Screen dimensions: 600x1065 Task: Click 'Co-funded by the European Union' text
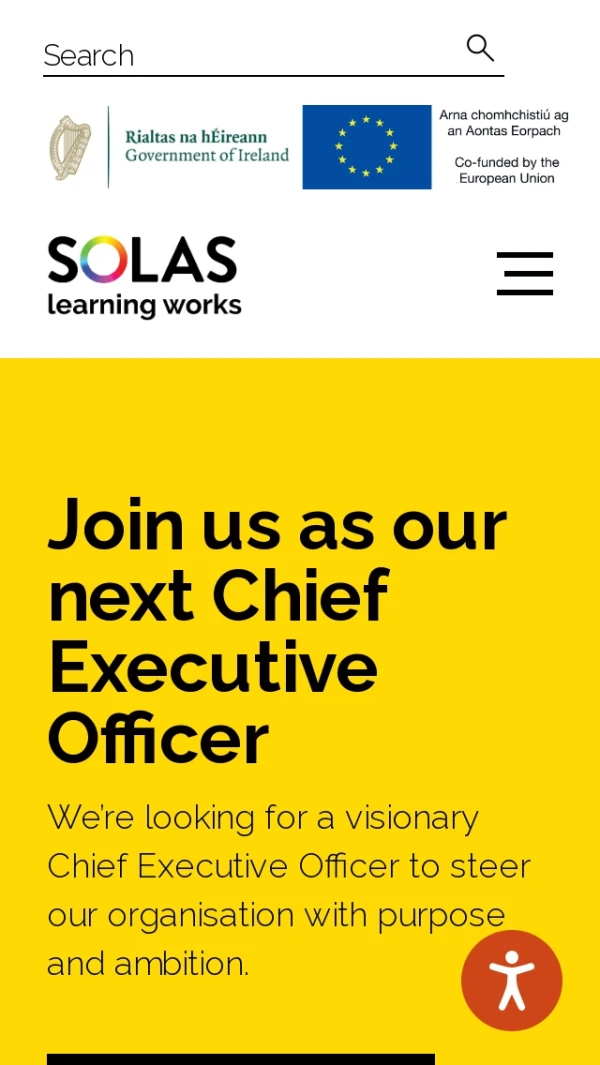click(x=507, y=170)
